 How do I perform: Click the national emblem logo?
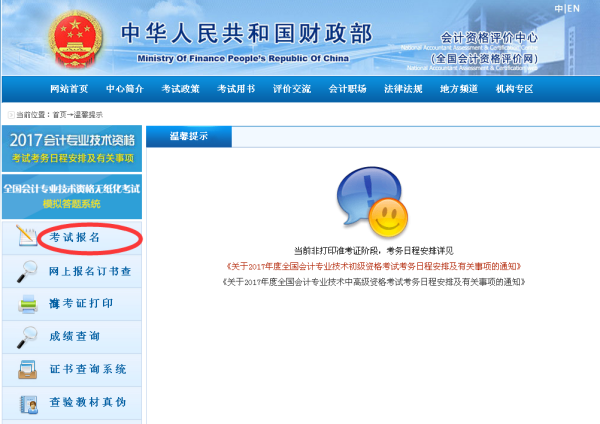click(x=75, y=39)
